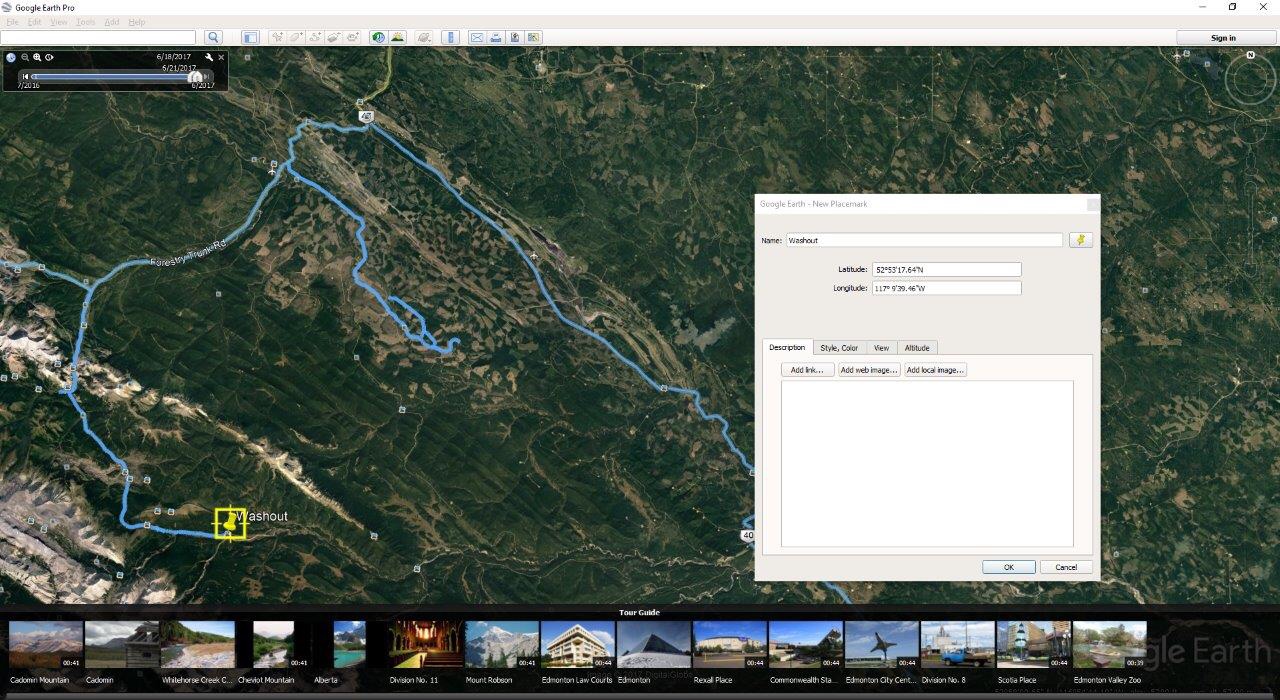Open the Alberta tour thumbnail

pyautogui.click(x=350, y=645)
